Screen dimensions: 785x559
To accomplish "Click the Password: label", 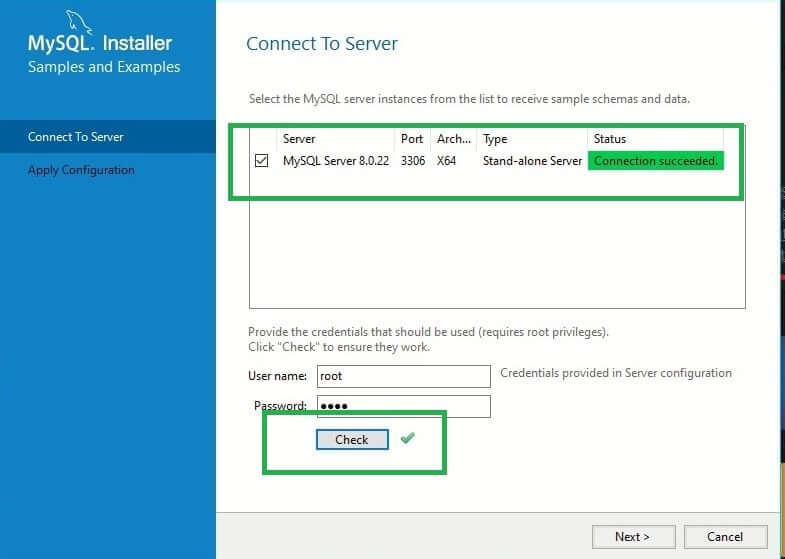I will (280, 405).
